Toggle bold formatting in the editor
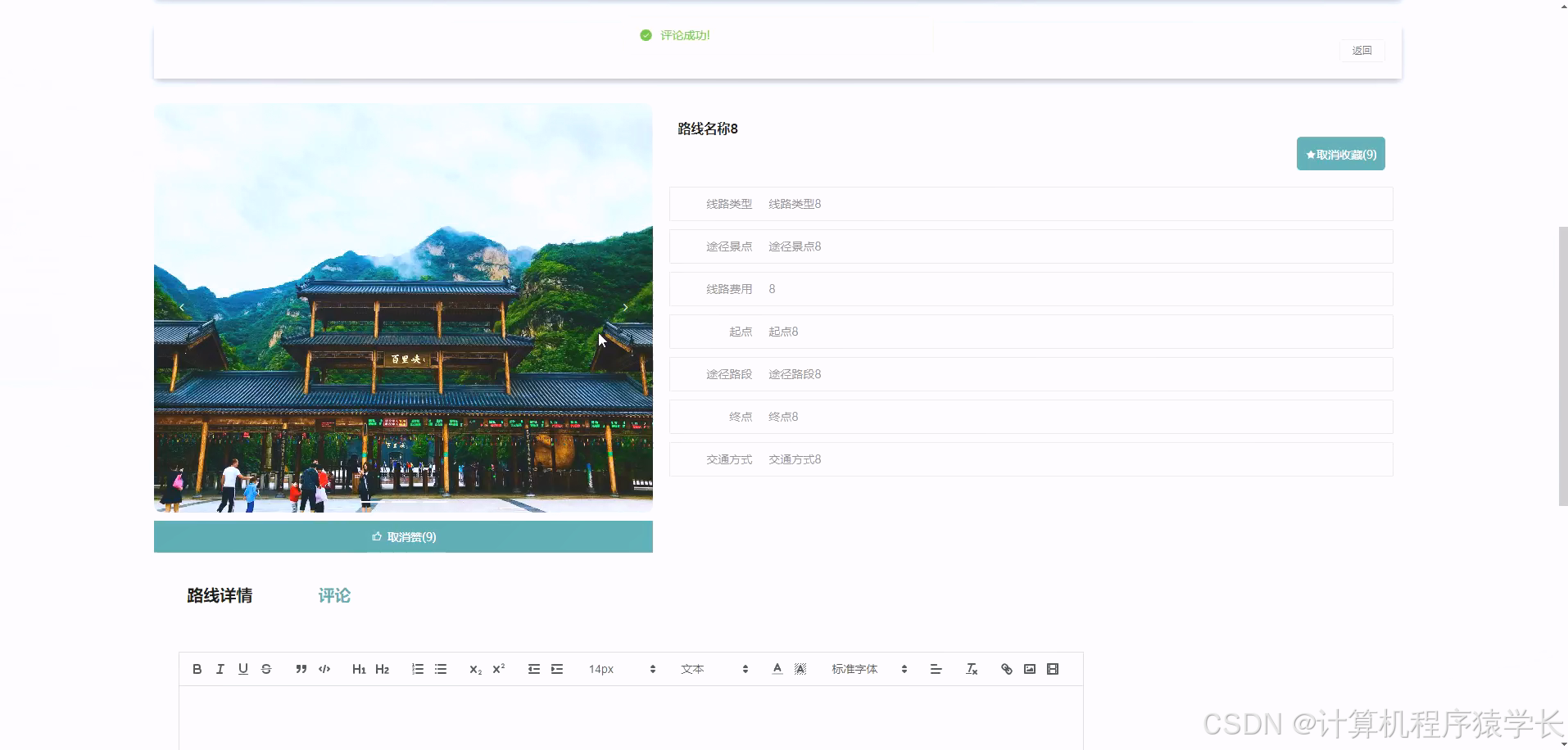1568x750 pixels. tap(197, 669)
